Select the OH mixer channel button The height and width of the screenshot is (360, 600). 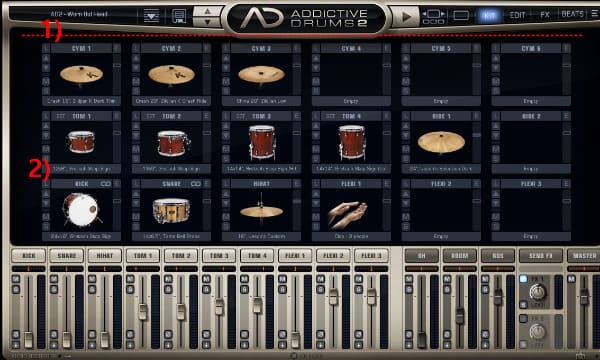click(422, 256)
